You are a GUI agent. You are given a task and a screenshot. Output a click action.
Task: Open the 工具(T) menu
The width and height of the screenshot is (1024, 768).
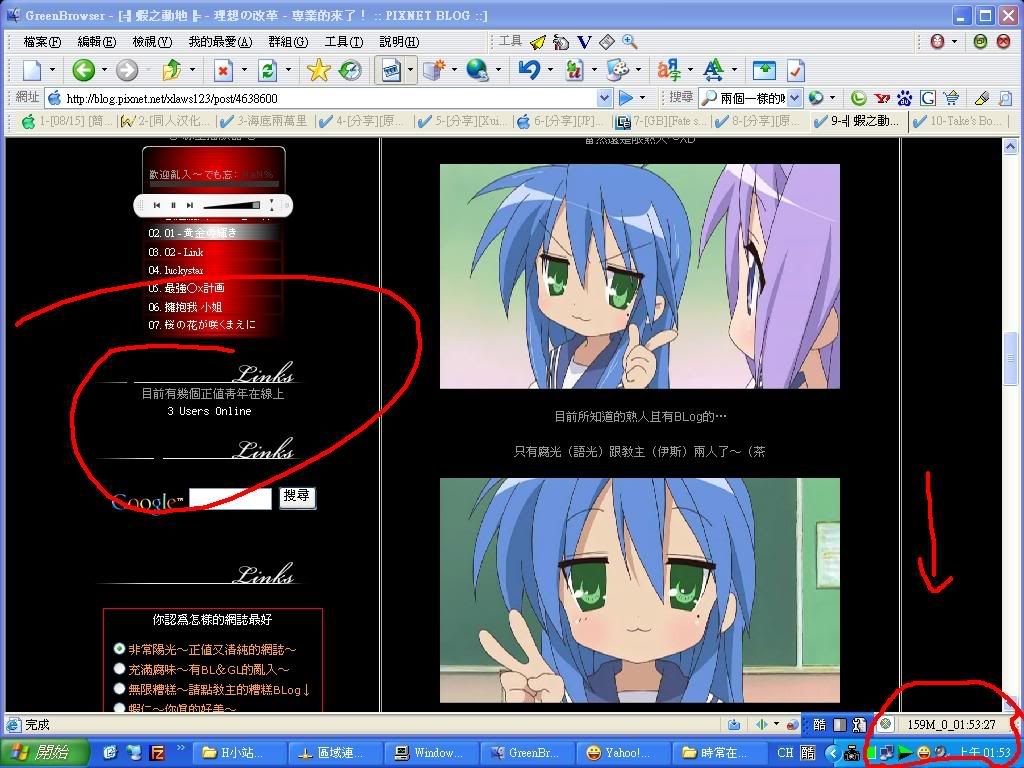(344, 42)
